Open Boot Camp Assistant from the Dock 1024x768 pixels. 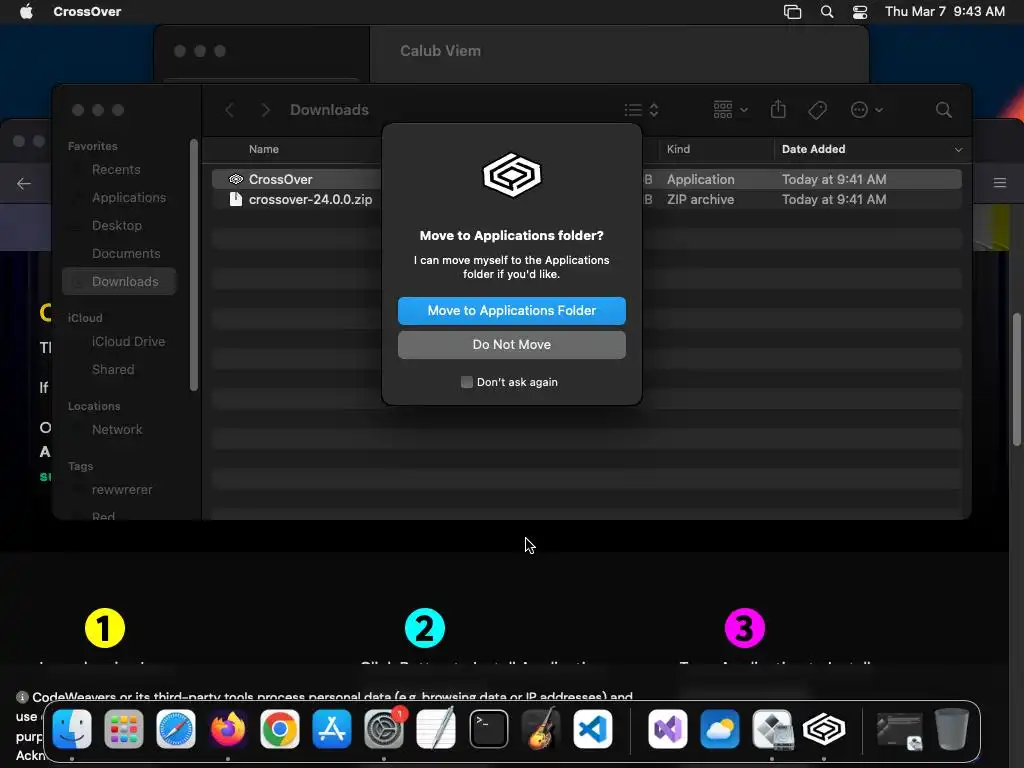772,729
